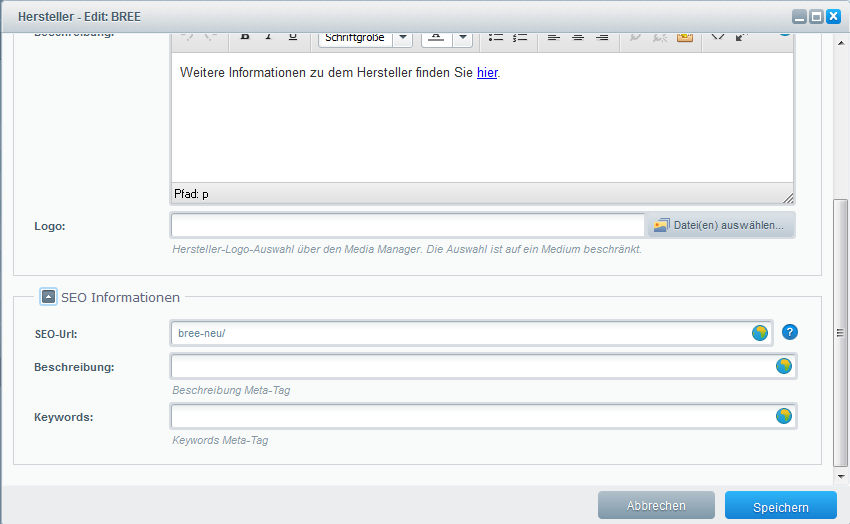The image size is (850, 524).
Task: Open the blue help icon beside SEO-Url
Action: [x=790, y=332]
